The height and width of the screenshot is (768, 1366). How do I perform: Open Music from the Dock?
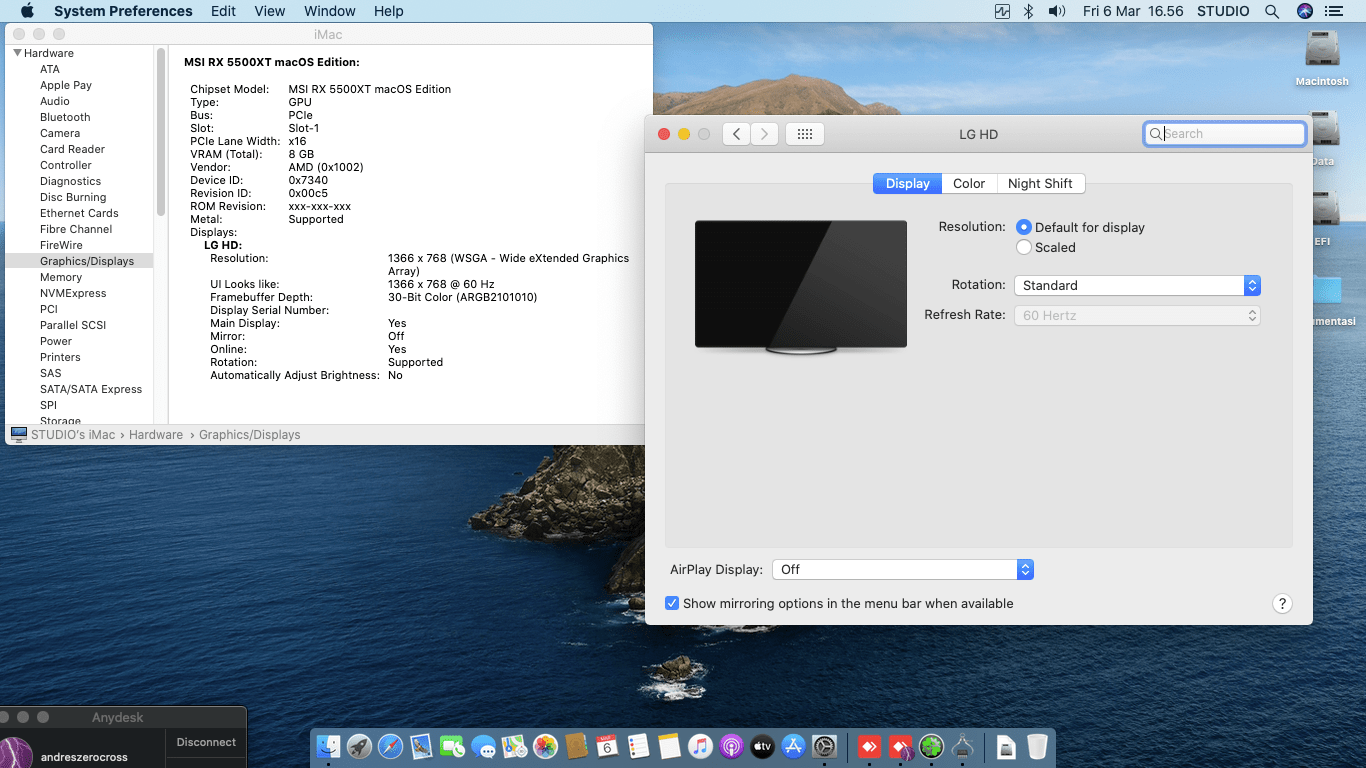pos(700,746)
